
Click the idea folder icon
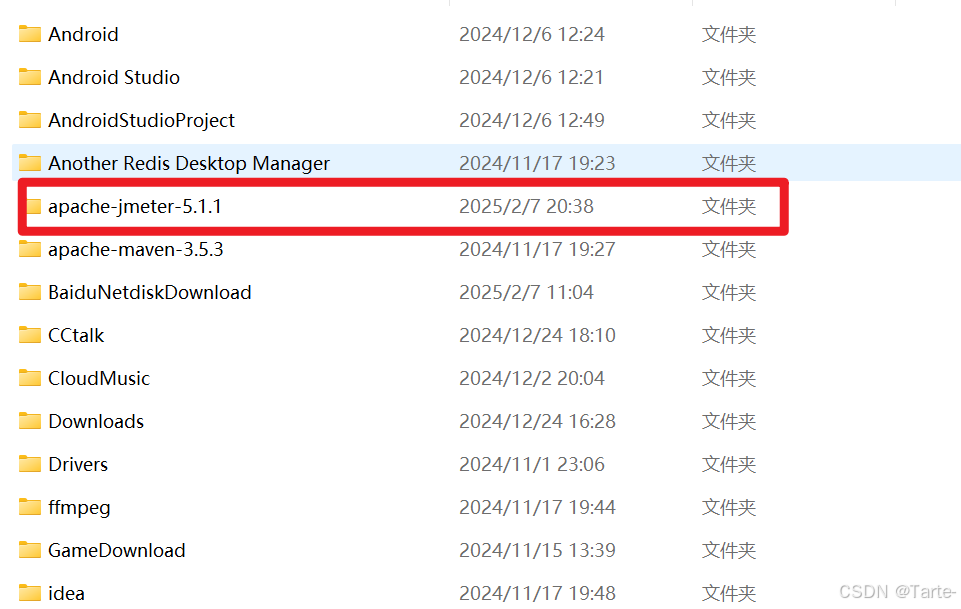point(29,592)
